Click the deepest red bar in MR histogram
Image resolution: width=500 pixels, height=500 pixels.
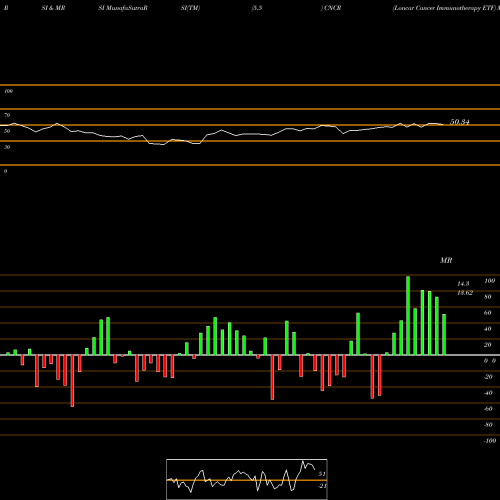[72, 381]
